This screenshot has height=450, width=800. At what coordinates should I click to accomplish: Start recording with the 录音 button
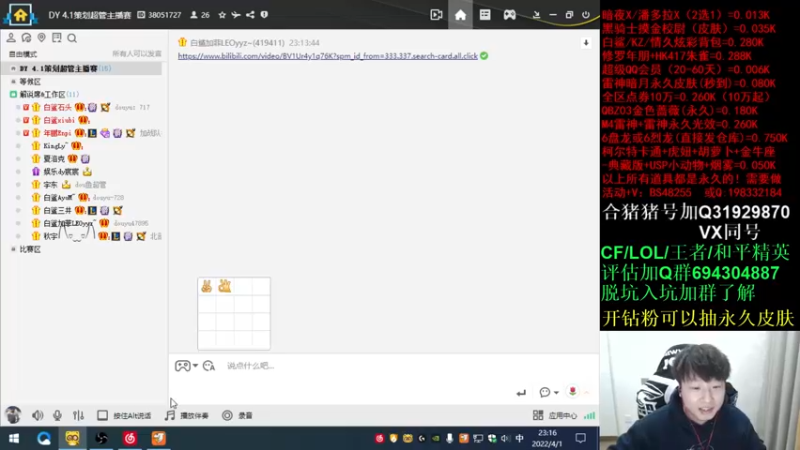pyautogui.click(x=237, y=415)
